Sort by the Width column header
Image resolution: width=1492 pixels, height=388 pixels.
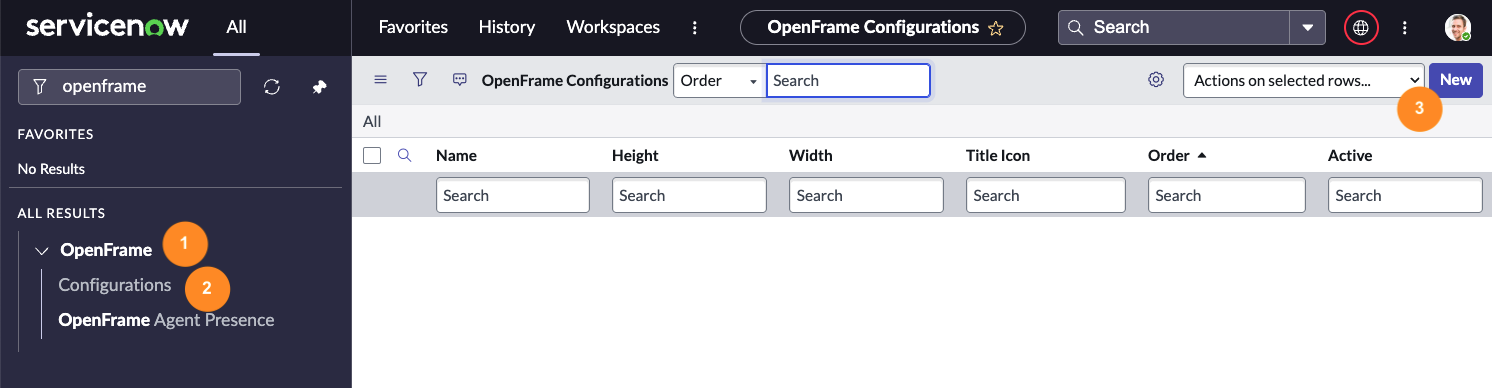point(811,155)
